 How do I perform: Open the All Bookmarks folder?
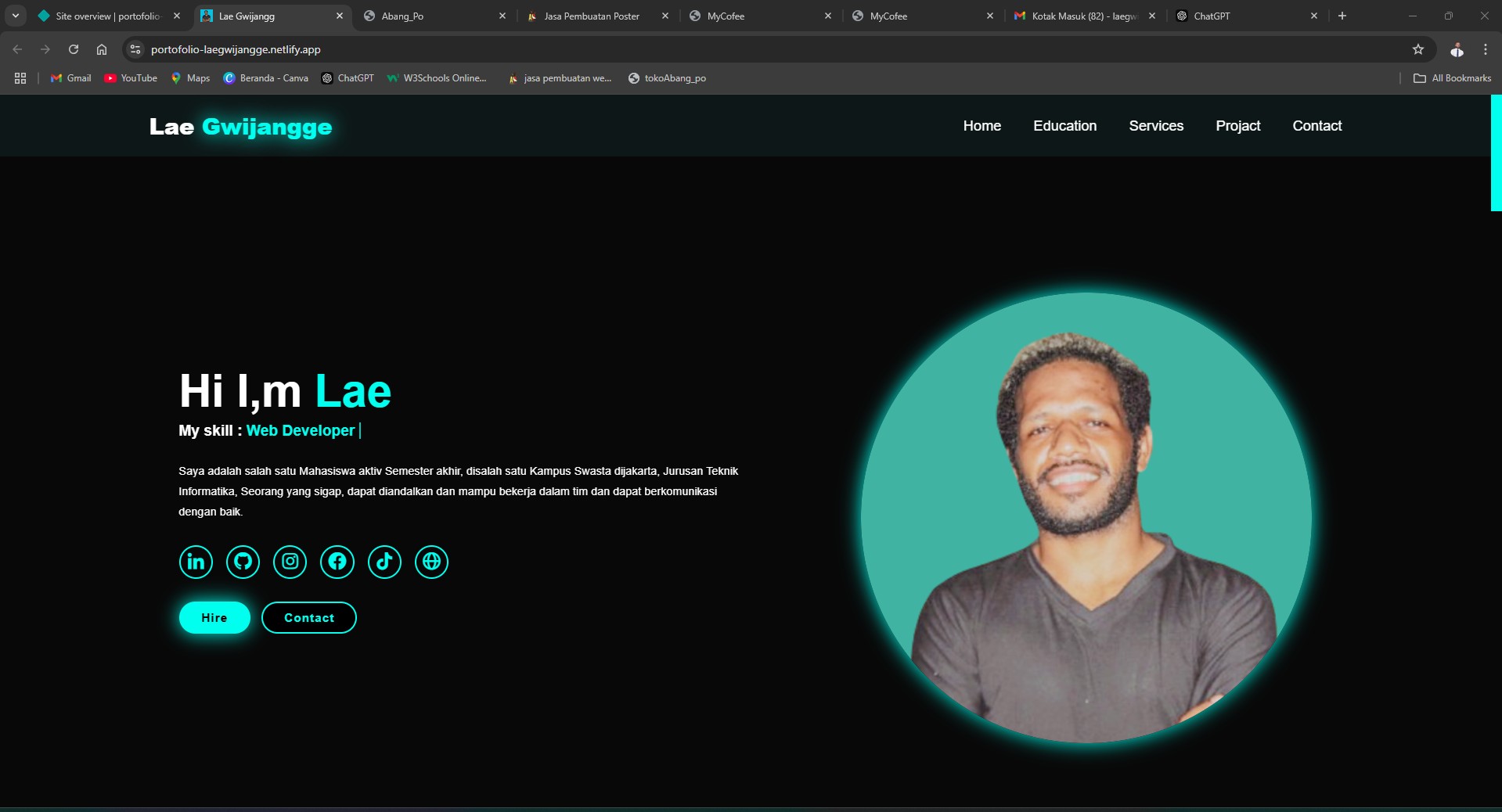[x=1452, y=78]
